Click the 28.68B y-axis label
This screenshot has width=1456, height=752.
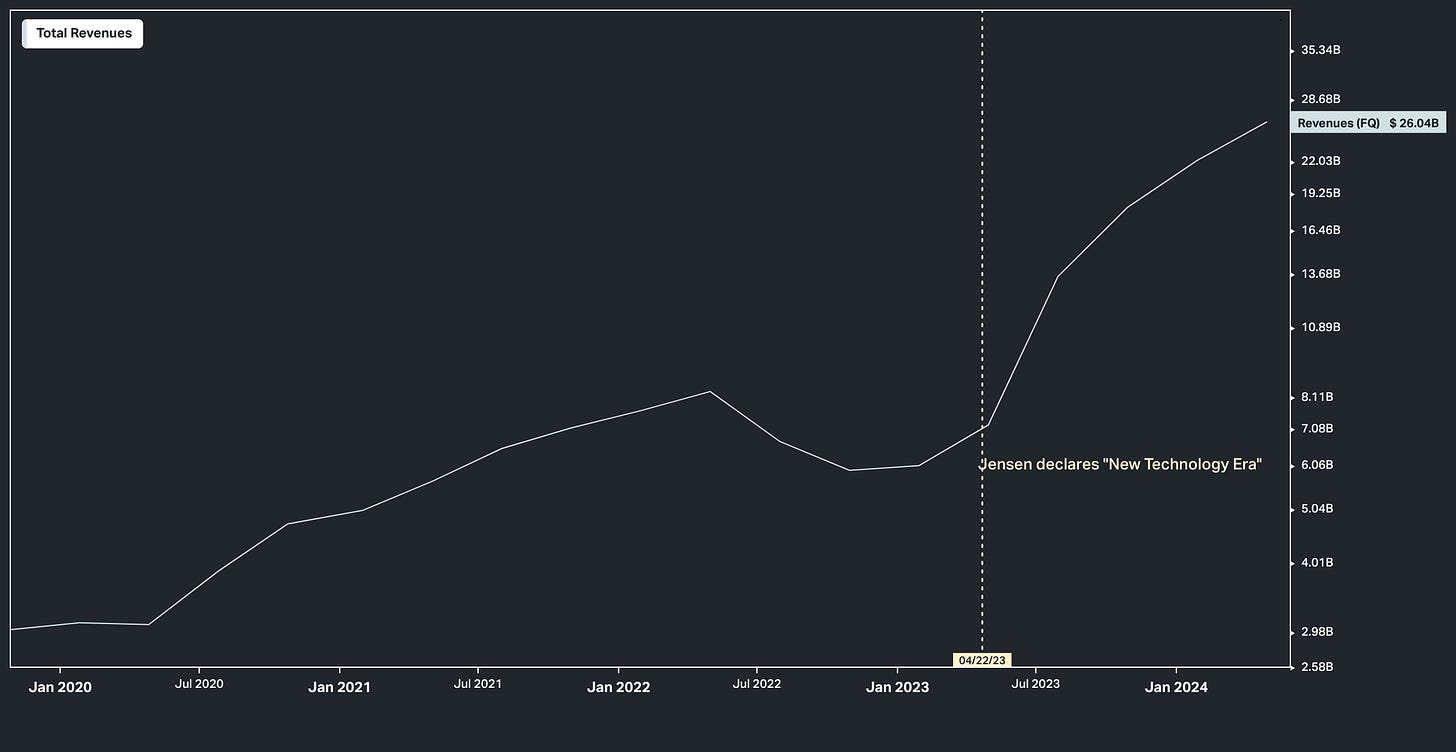pos(1321,99)
